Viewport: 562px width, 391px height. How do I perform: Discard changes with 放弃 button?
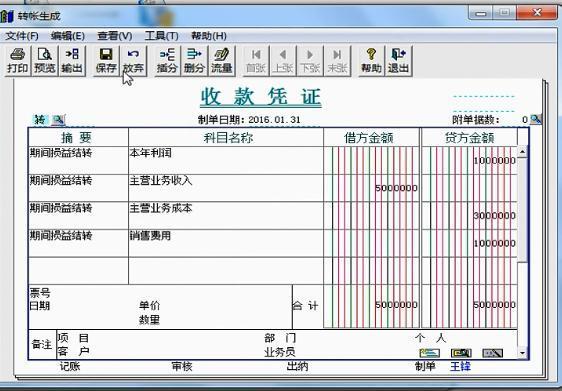tap(133, 61)
